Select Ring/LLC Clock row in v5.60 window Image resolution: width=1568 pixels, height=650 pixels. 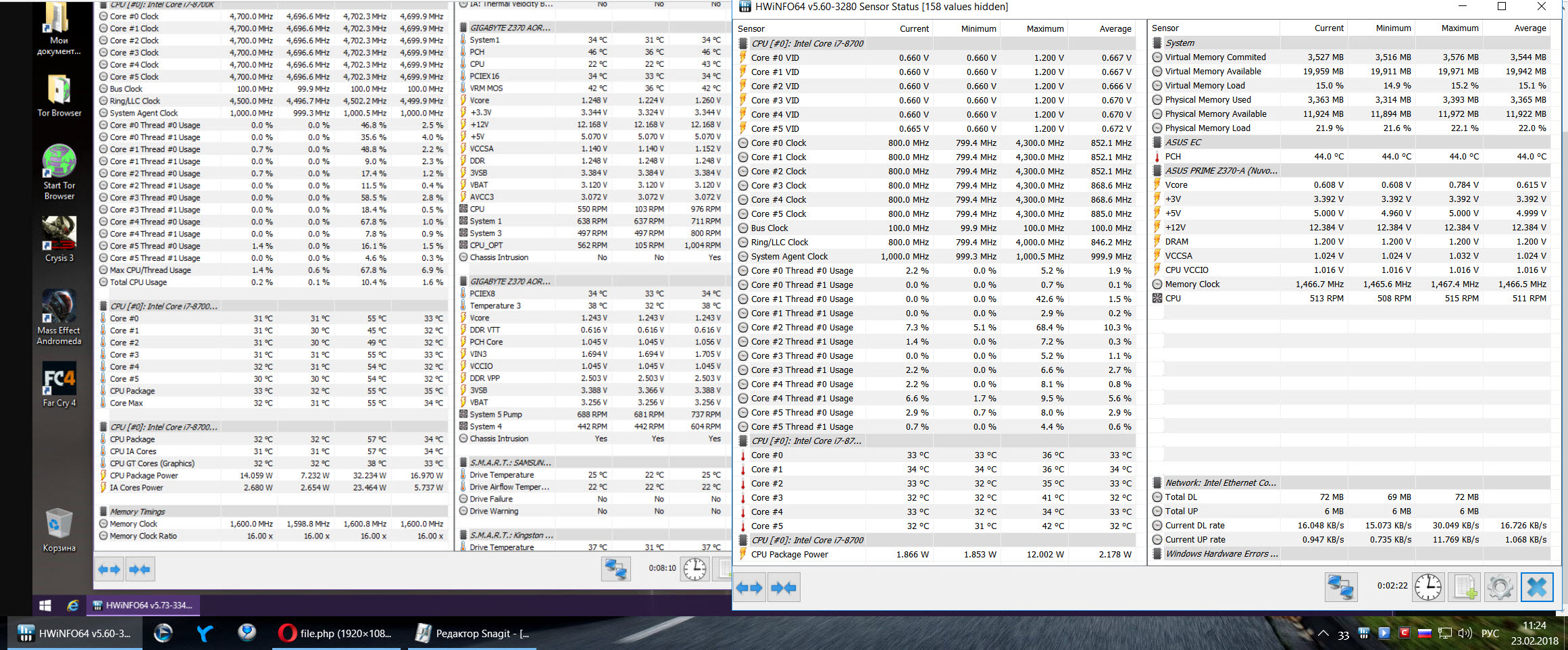[936, 242]
